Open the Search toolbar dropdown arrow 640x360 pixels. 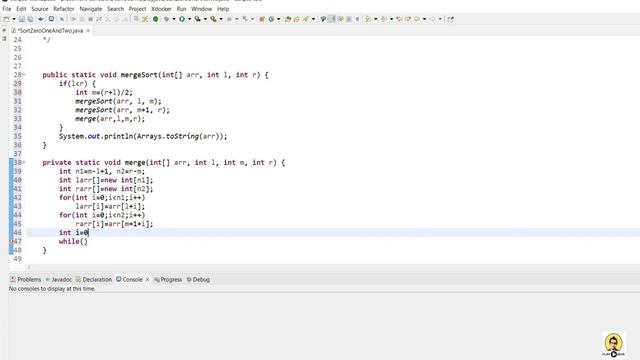point(313,19)
